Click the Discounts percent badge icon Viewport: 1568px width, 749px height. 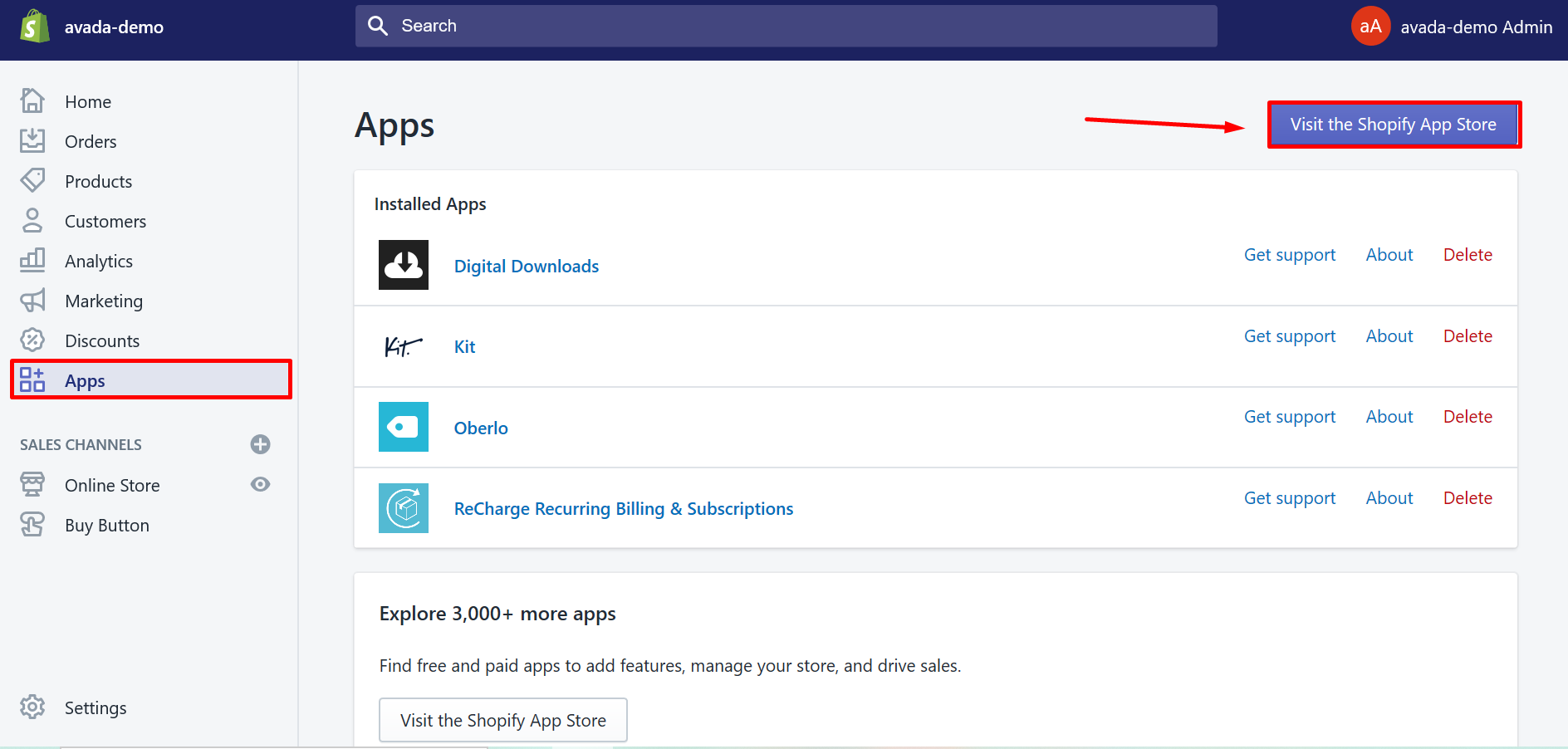click(32, 340)
